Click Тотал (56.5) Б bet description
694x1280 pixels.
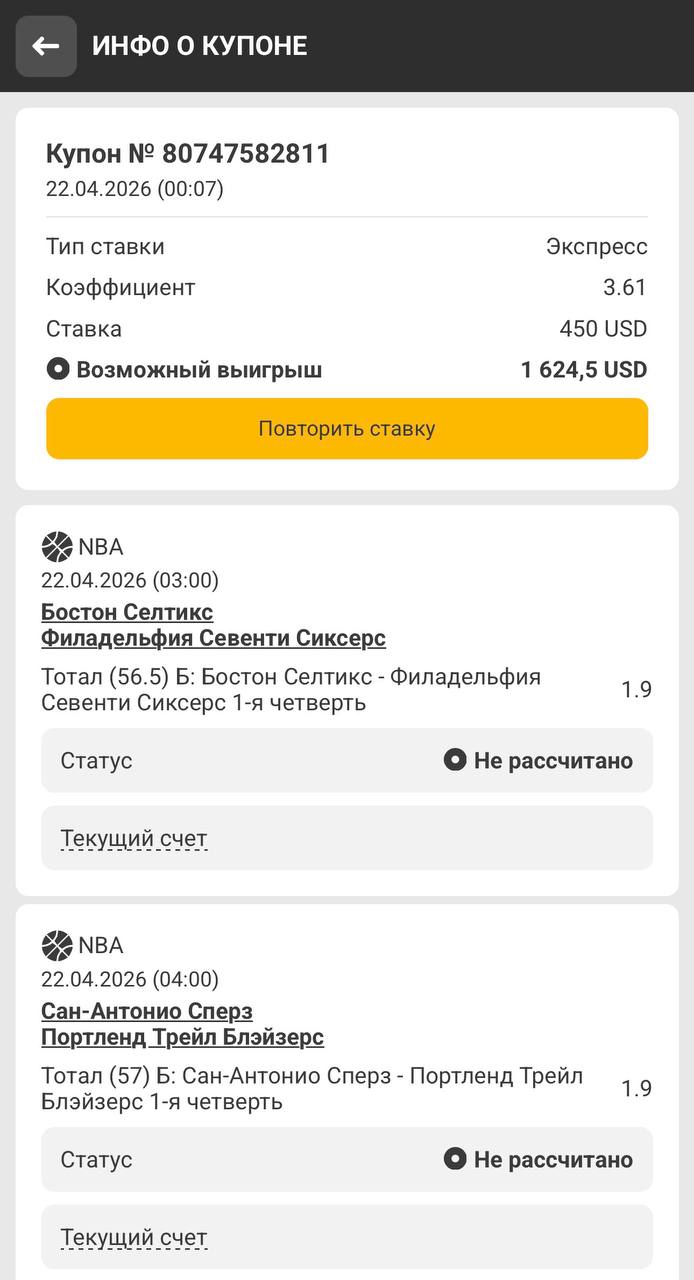point(291,690)
